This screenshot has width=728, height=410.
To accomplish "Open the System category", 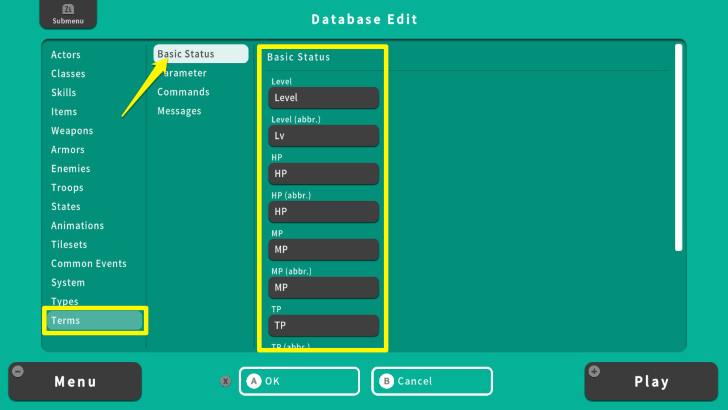I will pyautogui.click(x=68, y=283).
